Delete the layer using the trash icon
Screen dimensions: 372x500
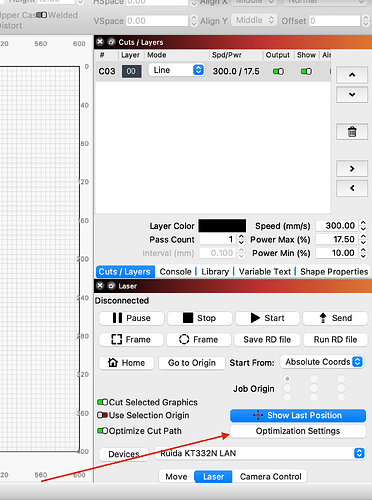[x=352, y=132]
